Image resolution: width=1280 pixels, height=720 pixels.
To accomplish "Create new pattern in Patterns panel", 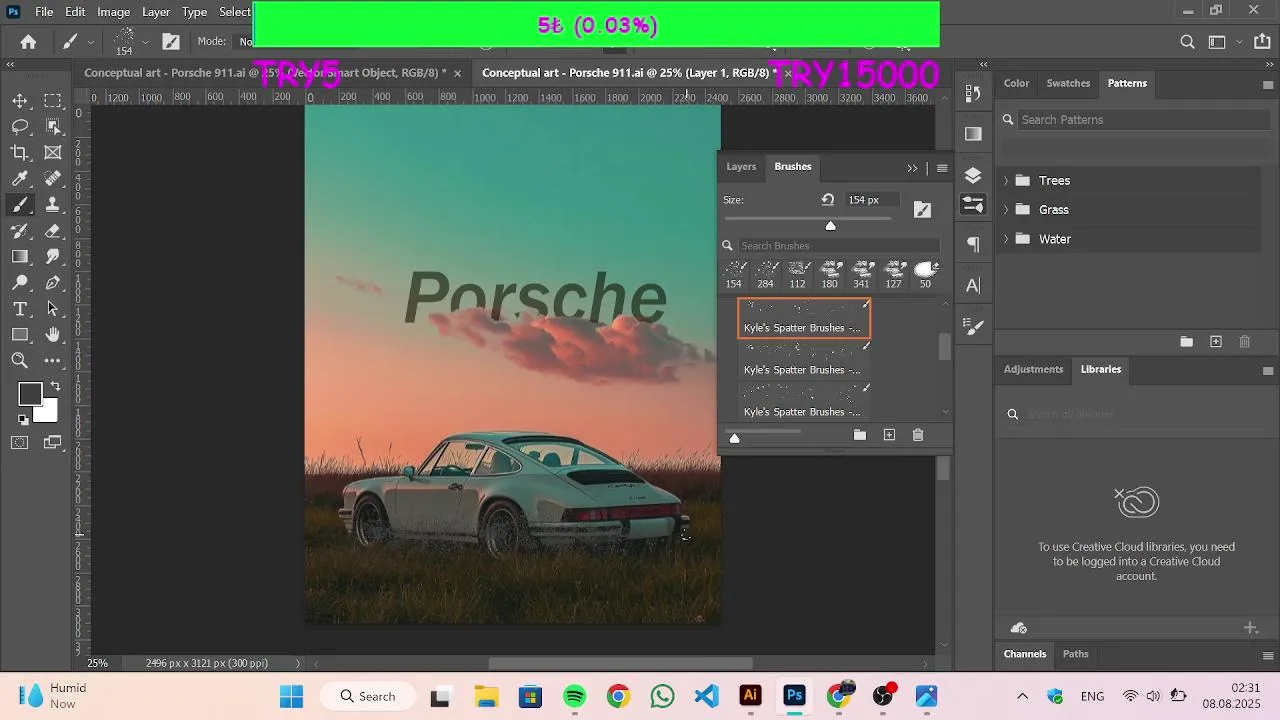I will pyautogui.click(x=1216, y=342).
